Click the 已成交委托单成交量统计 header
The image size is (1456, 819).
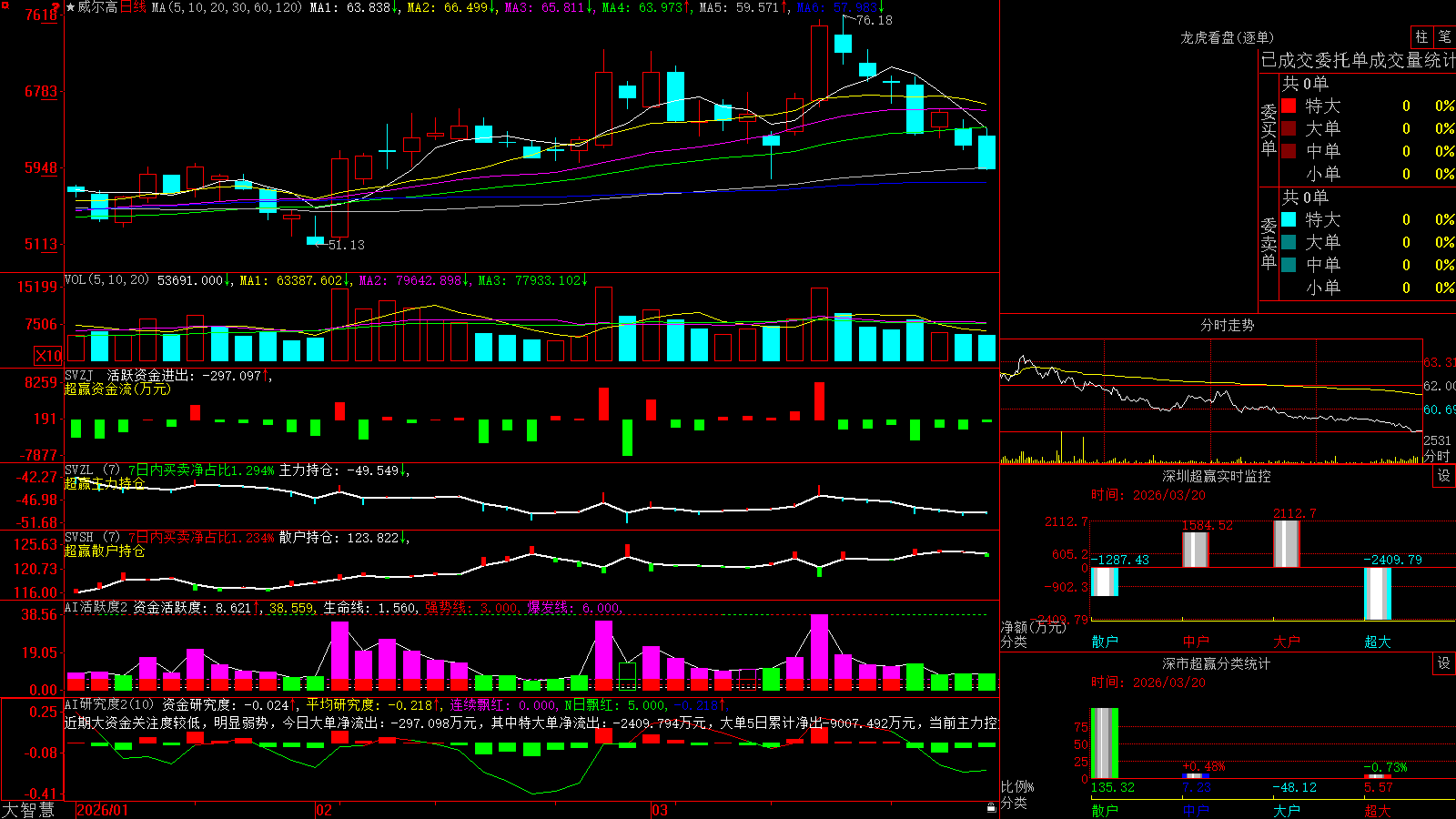coord(1358,60)
